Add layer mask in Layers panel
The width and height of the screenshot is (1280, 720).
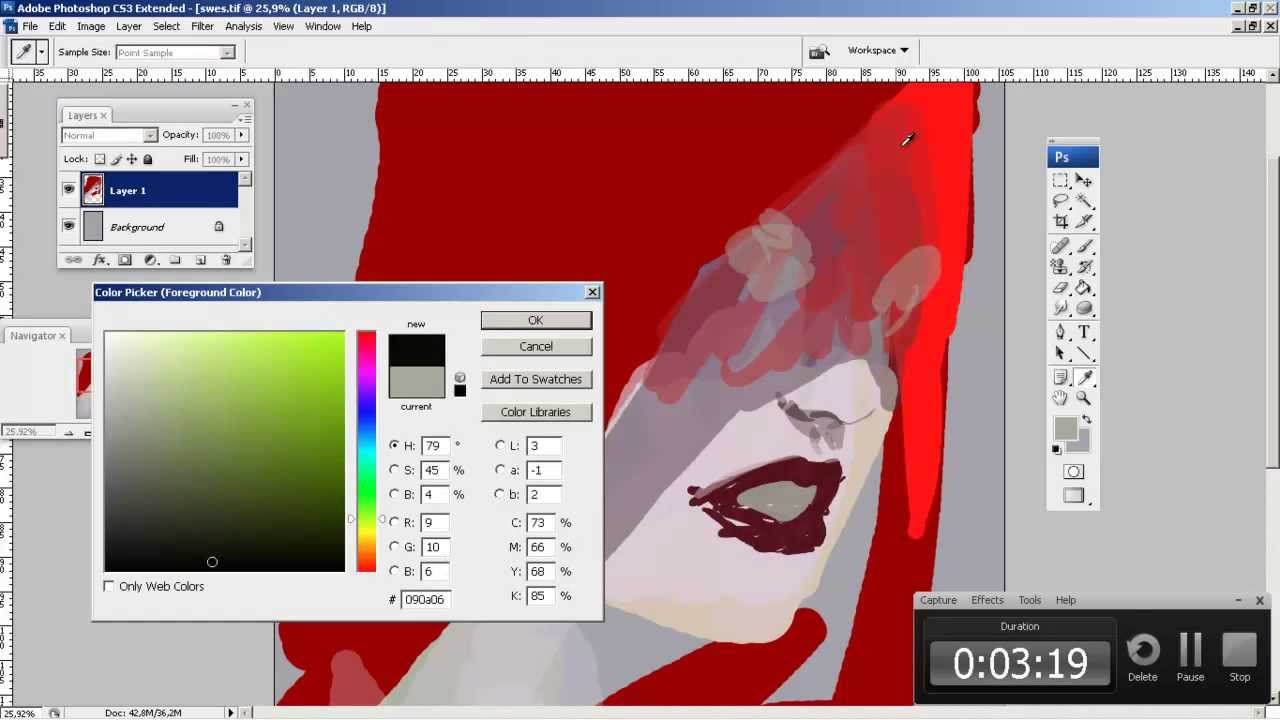pyautogui.click(x=125, y=260)
